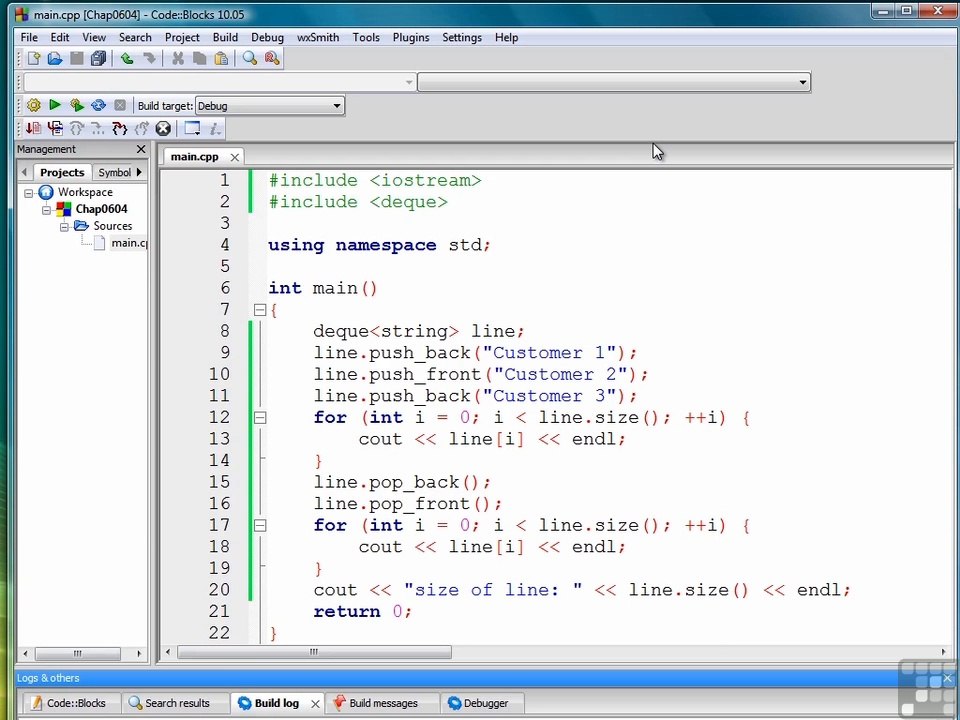Click the Stop debugger icon
The image size is (960, 720).
click(x=163, y=129)
